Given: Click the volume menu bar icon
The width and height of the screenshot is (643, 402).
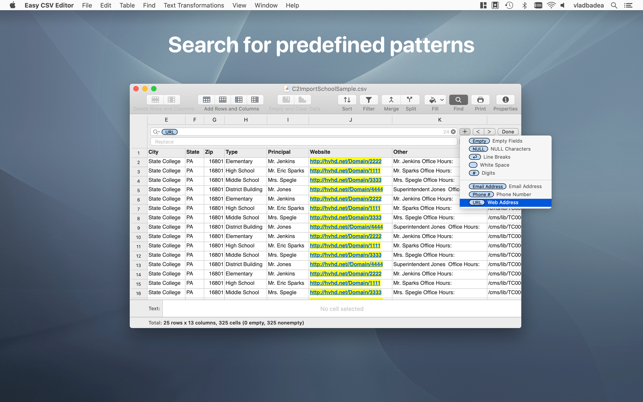Looking at the screenshot, I should tap(563, 5).
